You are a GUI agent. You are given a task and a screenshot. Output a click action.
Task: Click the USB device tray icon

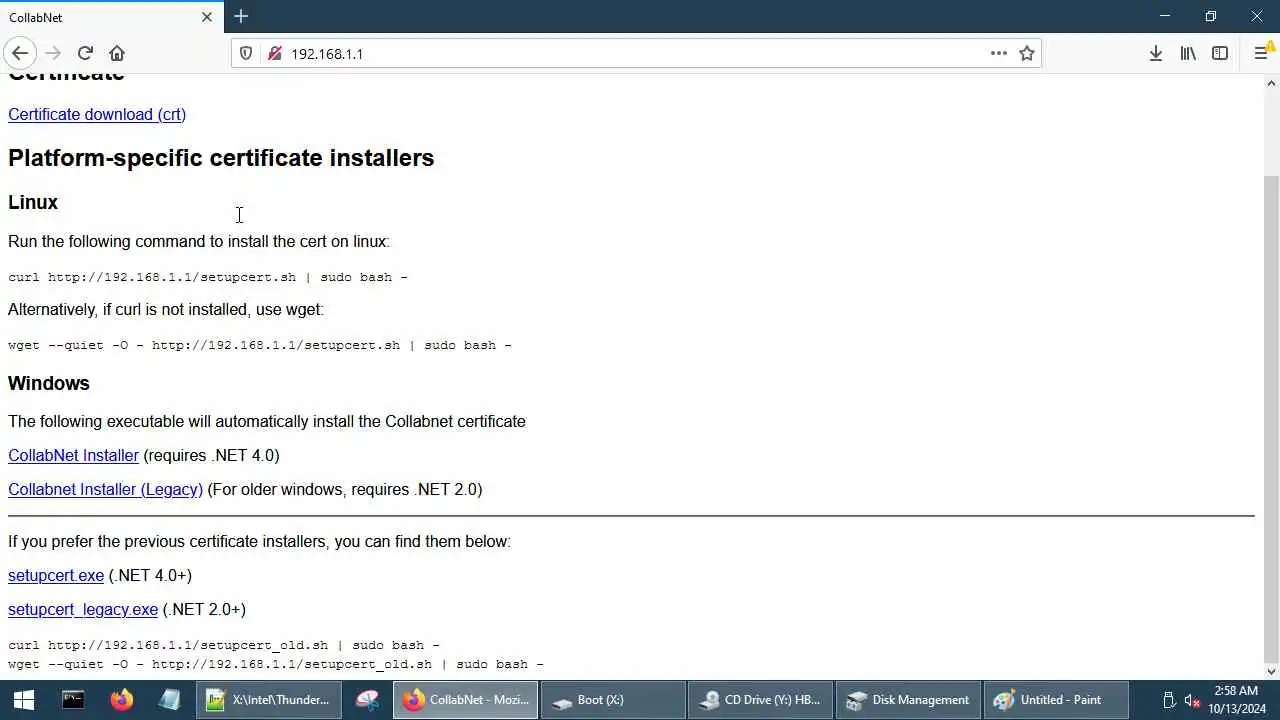[x=1169, y=700]
